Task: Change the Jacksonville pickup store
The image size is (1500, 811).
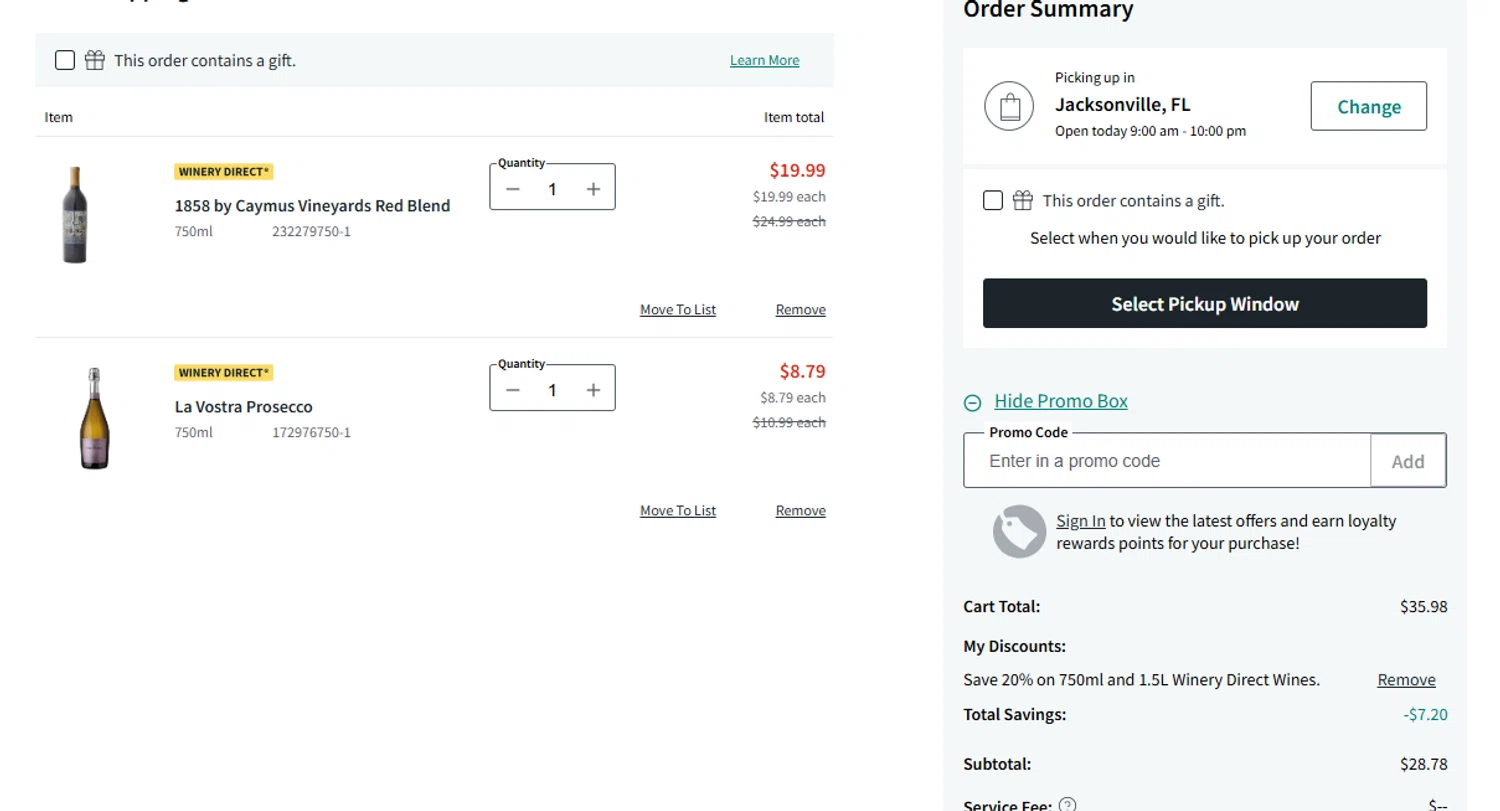Action: (1368, 106)
